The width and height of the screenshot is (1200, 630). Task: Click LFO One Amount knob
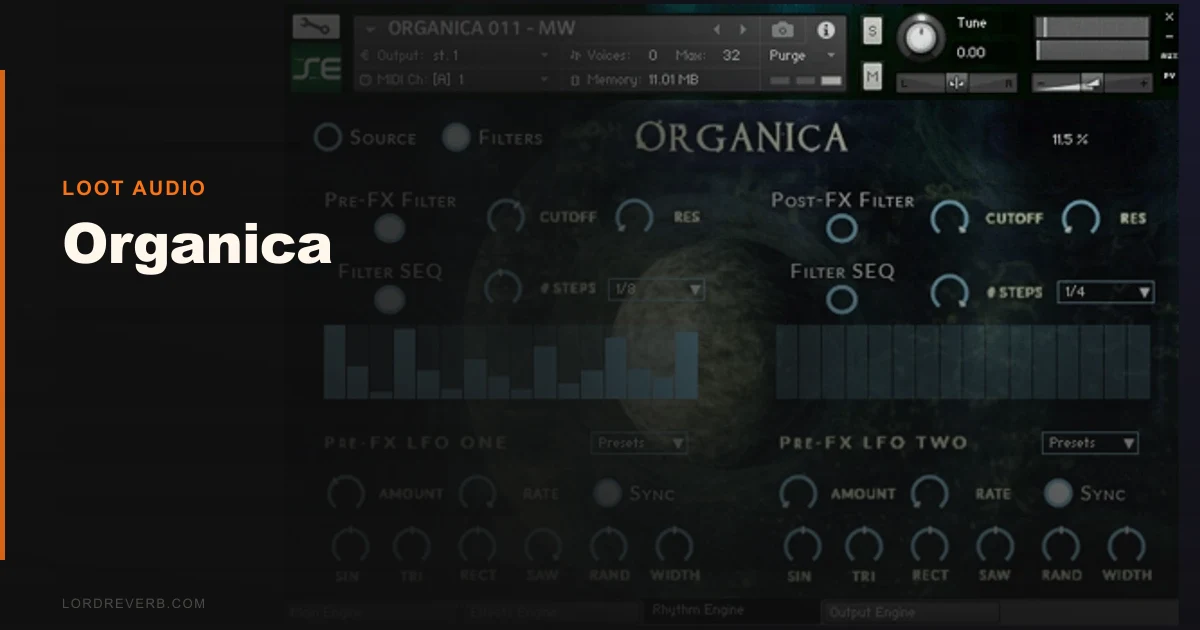point(347,493)
